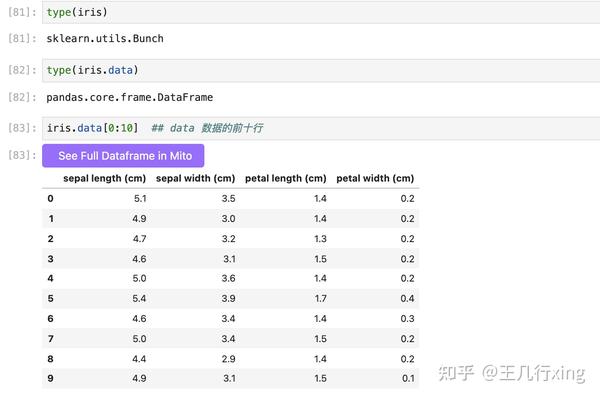Select the type(iris) code cell
The image size is (600, 400).
pos(321,12)
